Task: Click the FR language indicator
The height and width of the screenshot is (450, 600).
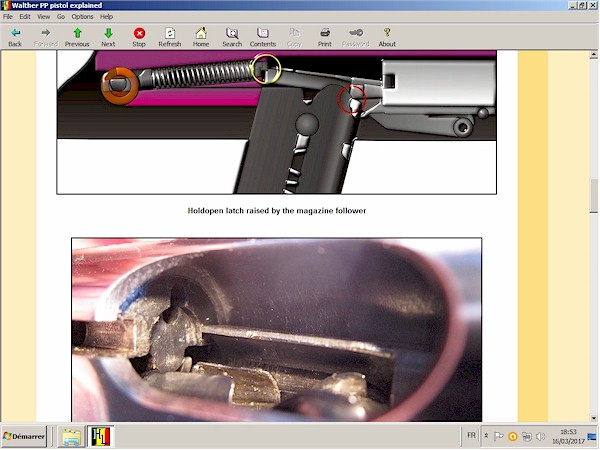Action: point(471,435)
